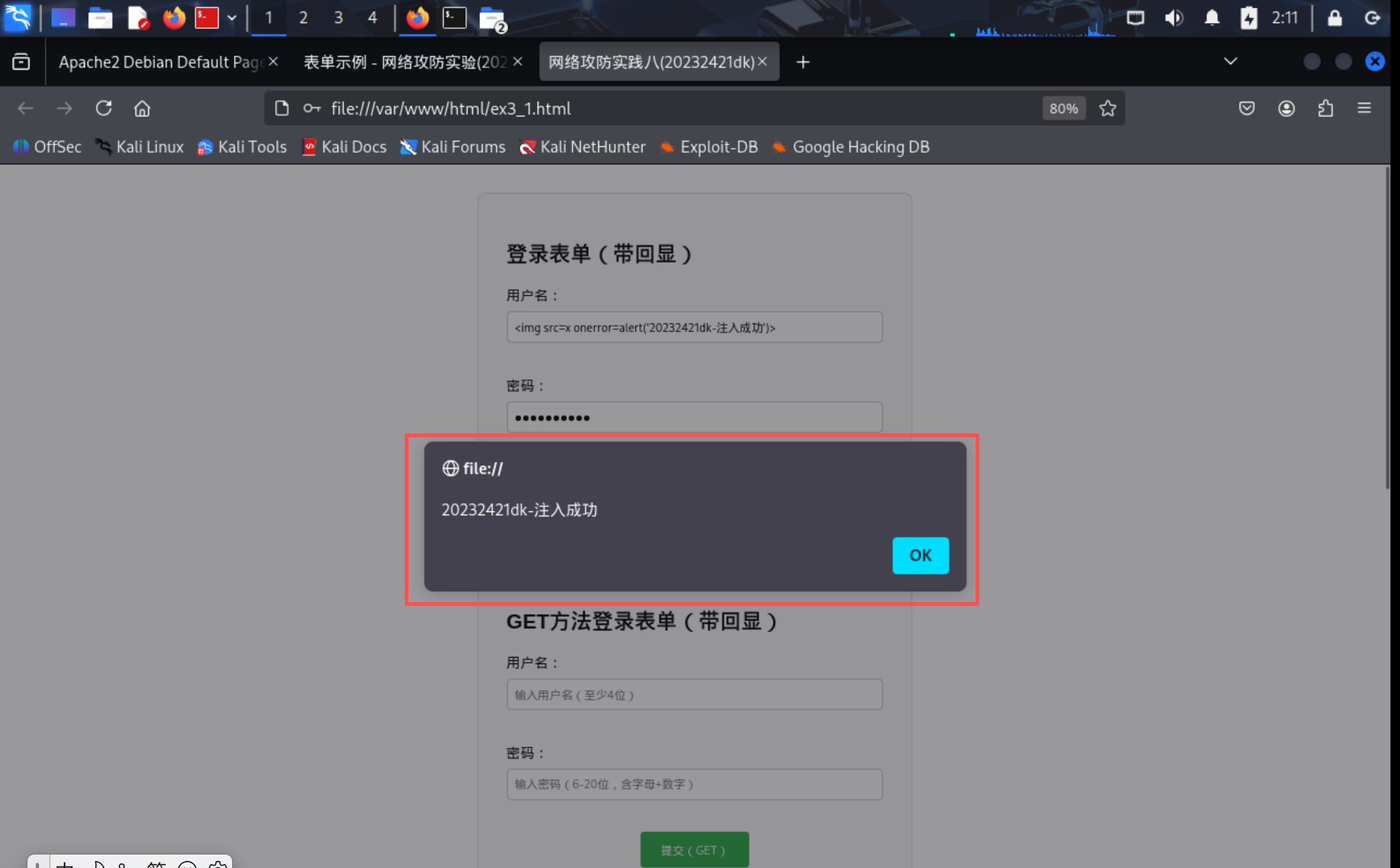The width and height of the screenshot is (1400, 868).
Task: Click the volume icon in system tray
Action: [1173, 18]
